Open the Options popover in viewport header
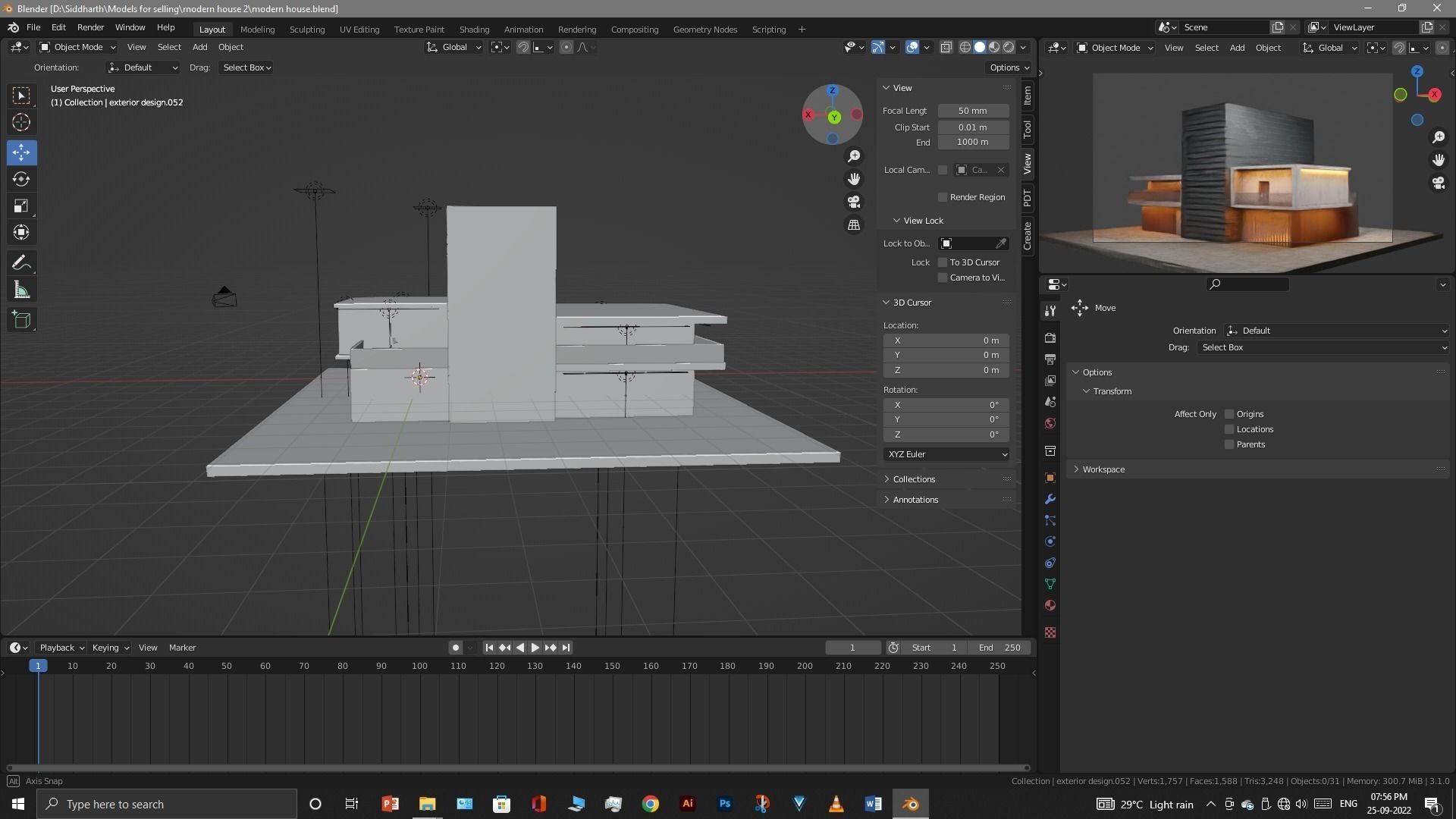1456x819 pixels. [x=1009, y=67]
